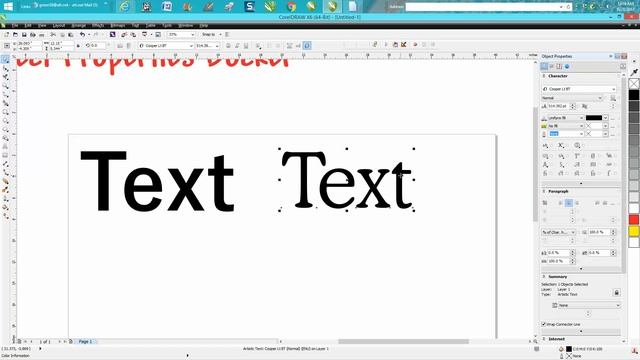This screenshot has height=360, width=640.
Task: Click the no-color swatch in palette
Action: coord(634,84)
